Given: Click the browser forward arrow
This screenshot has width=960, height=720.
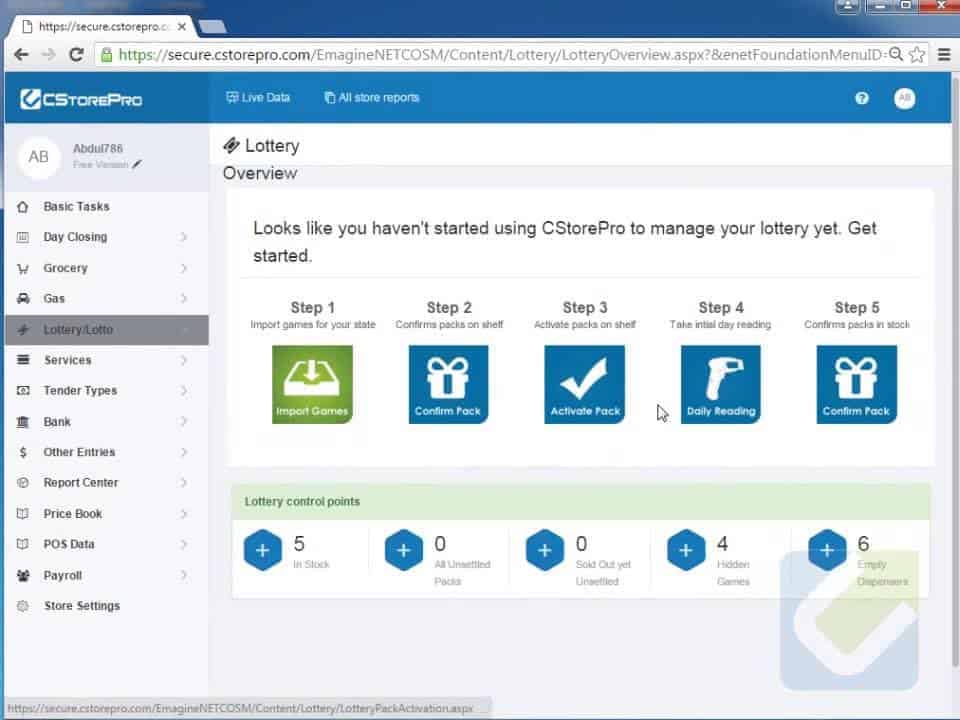Looking at the screenshot, I should pos(49,54).
